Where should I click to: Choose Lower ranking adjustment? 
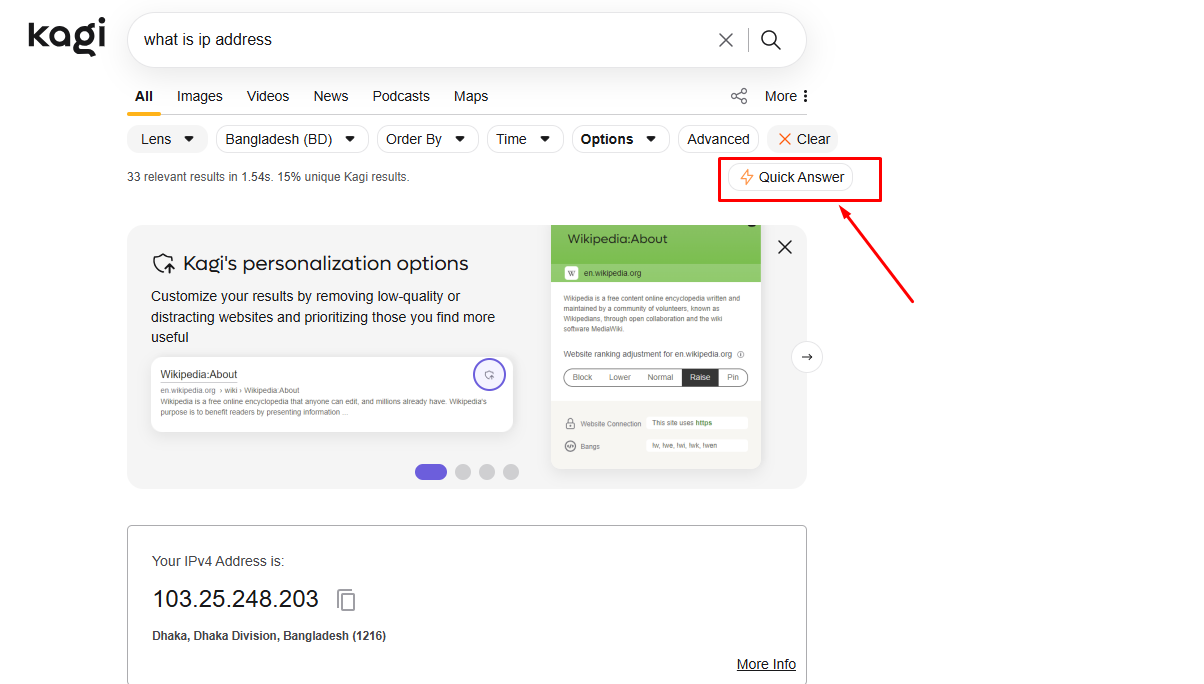click(x=620, y=377)
